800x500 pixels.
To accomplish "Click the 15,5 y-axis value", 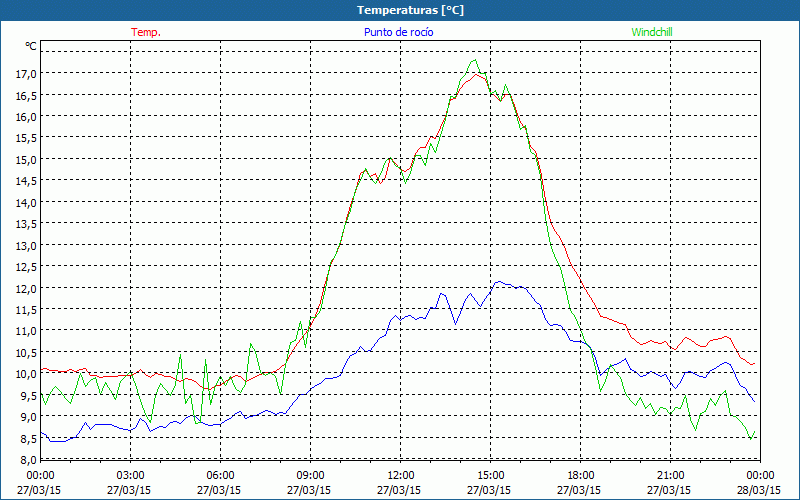I will (27, 138).
